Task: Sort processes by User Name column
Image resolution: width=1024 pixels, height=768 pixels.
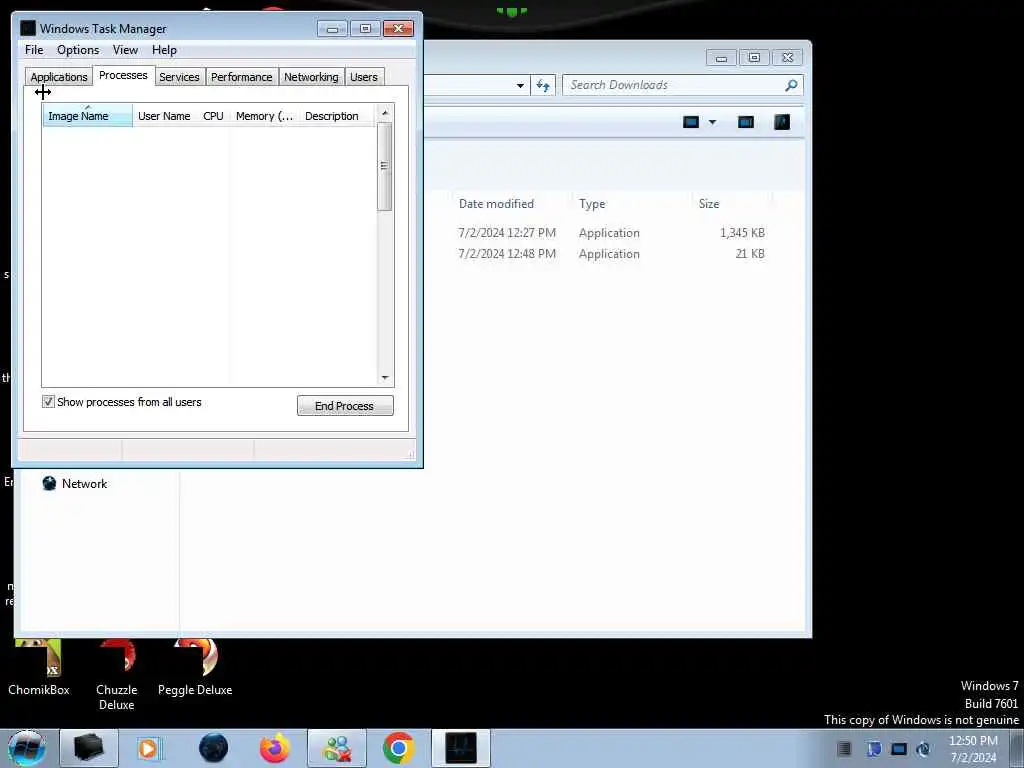Action: [165, 116]
